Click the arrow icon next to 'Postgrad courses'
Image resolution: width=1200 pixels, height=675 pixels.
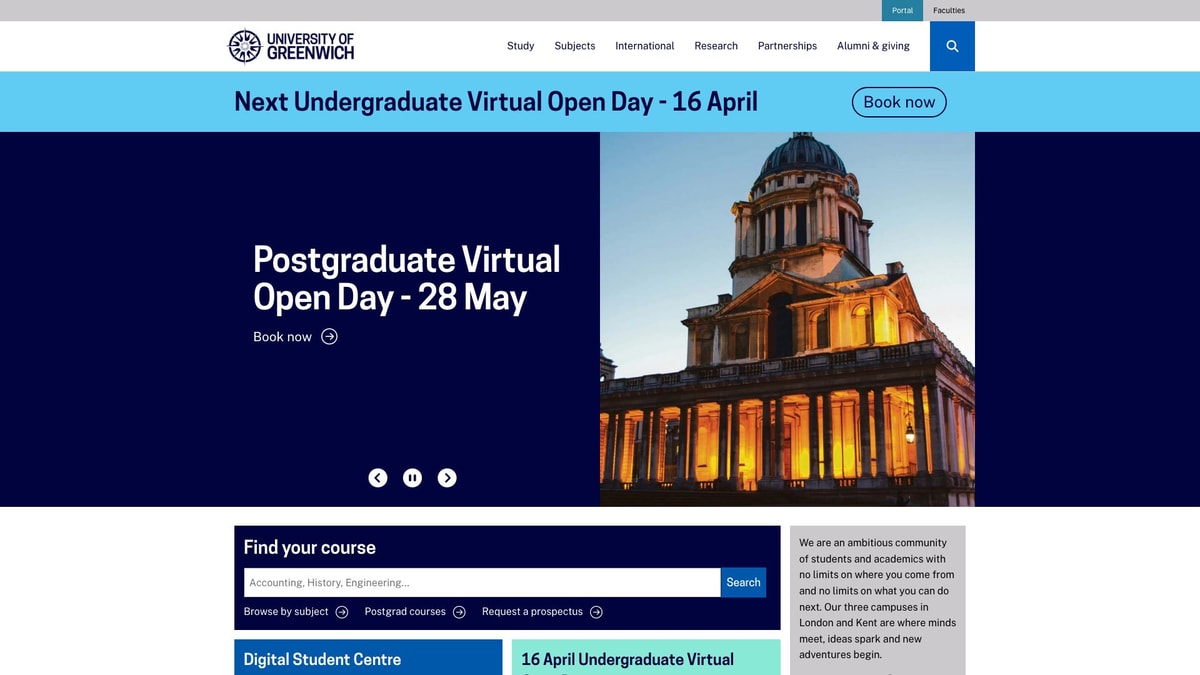click(459, 612)
